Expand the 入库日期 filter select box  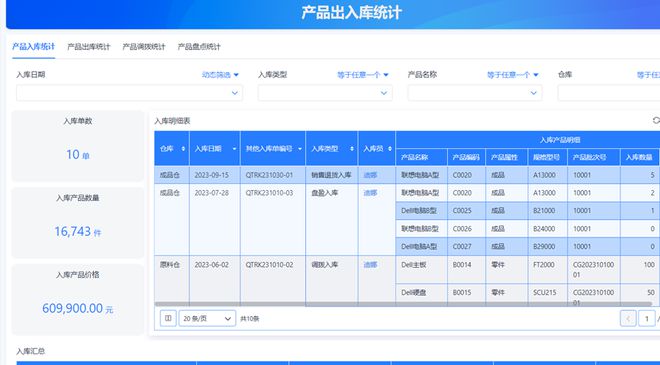pyautogui.click(x=129, y=93)
